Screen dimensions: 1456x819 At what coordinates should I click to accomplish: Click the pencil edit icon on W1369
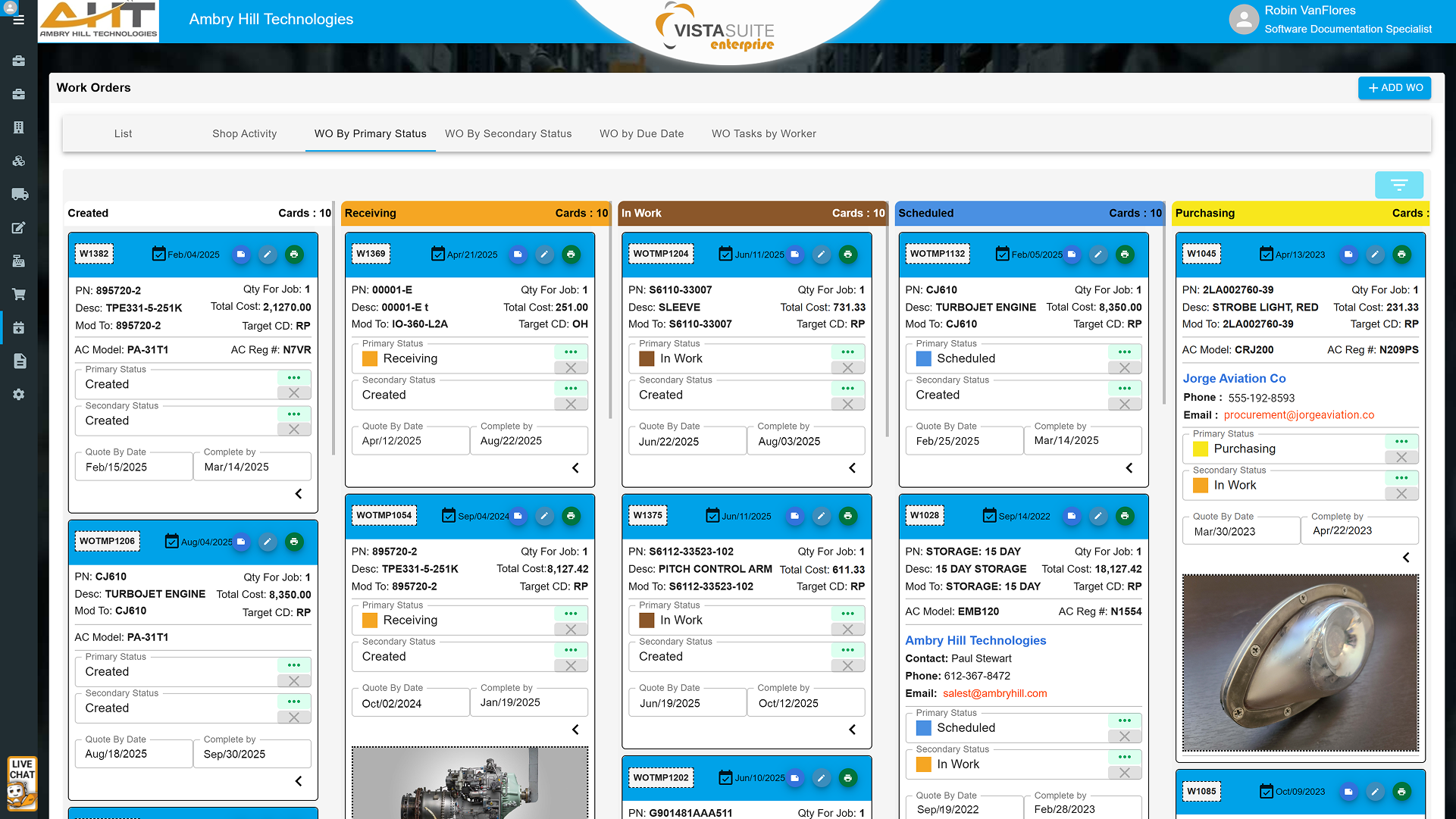(544, 255)
